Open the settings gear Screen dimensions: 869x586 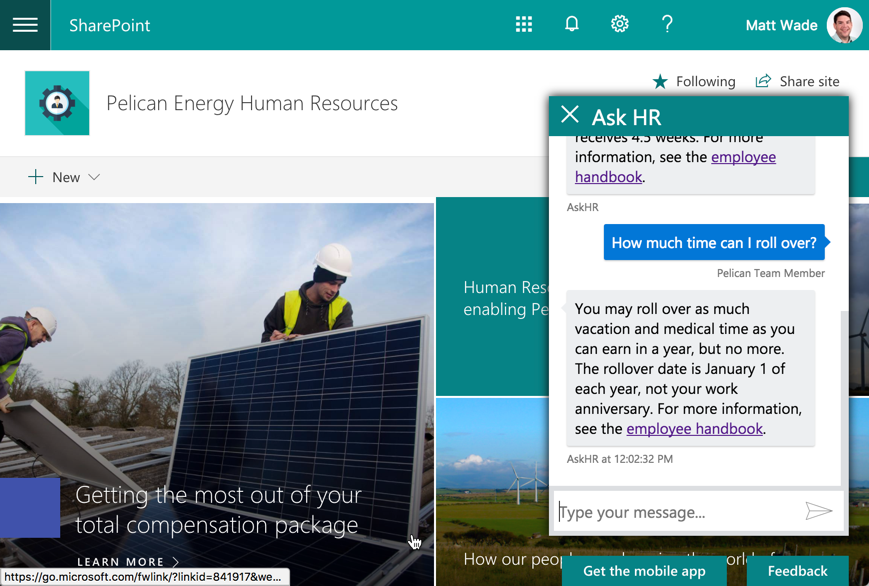[x=620, y=24]
